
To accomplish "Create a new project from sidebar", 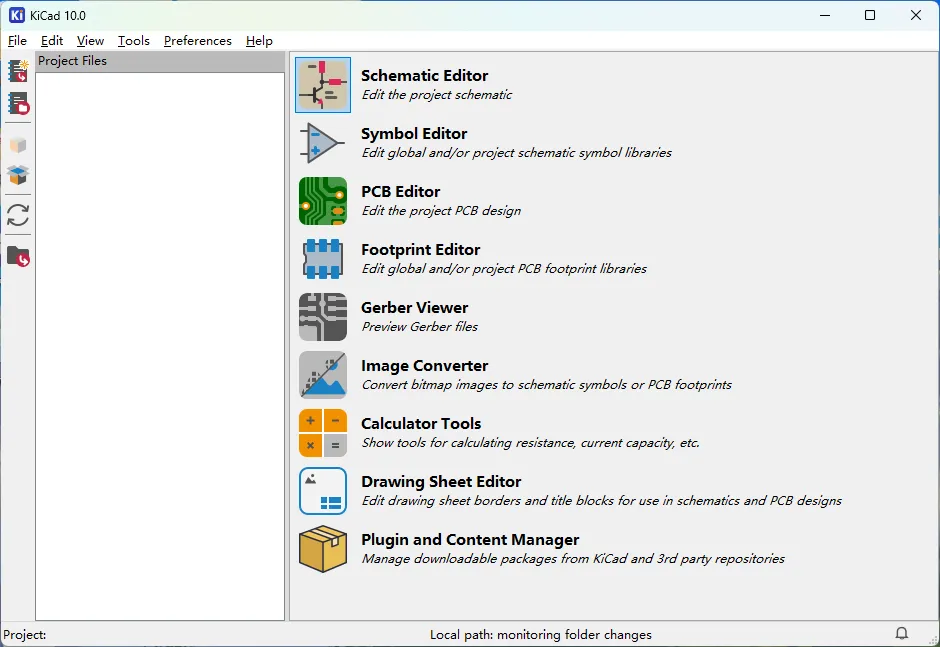I will [18, 71].
